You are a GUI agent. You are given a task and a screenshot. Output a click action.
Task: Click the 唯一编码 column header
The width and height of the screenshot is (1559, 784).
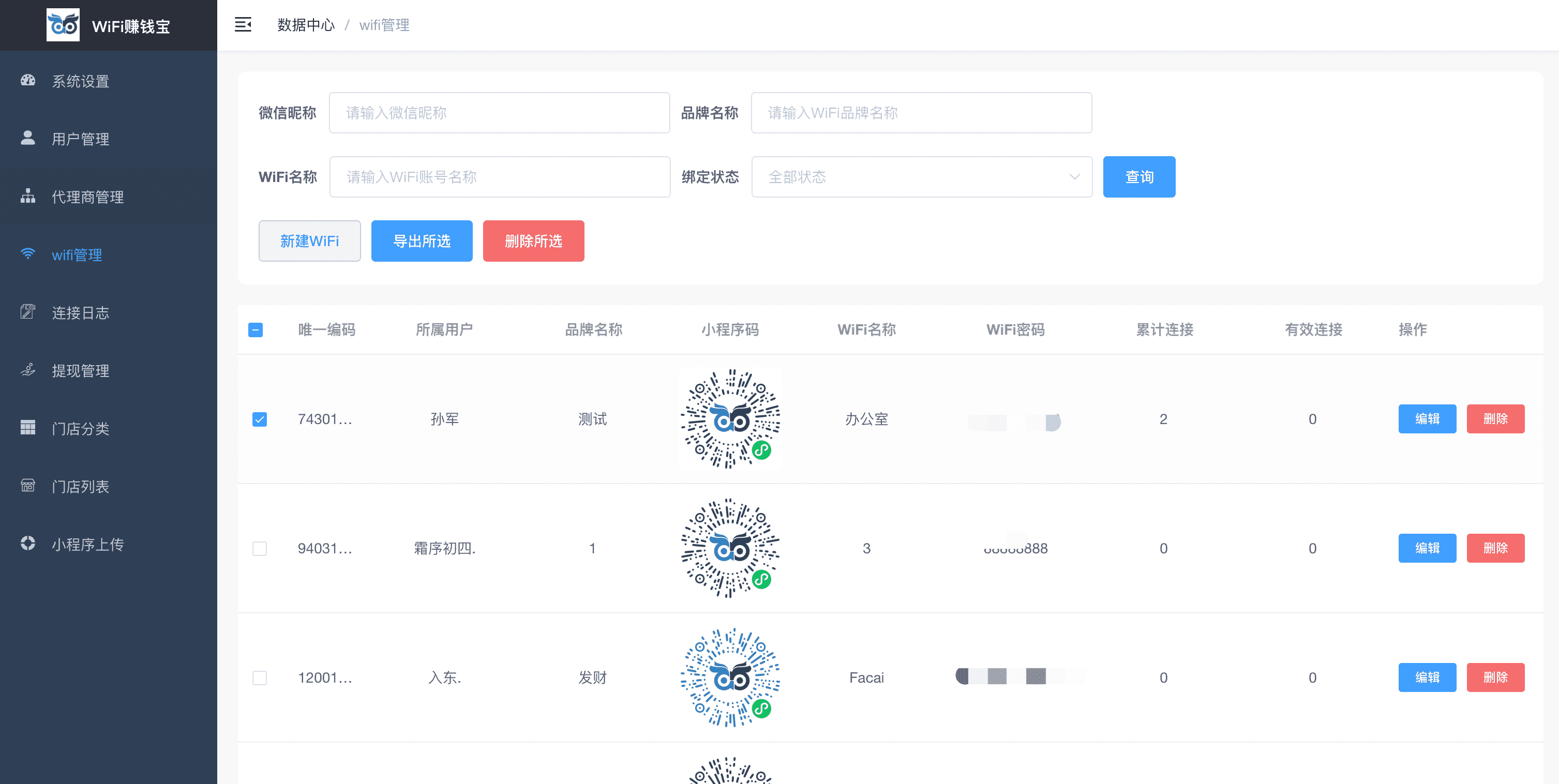tap(327, 330)
